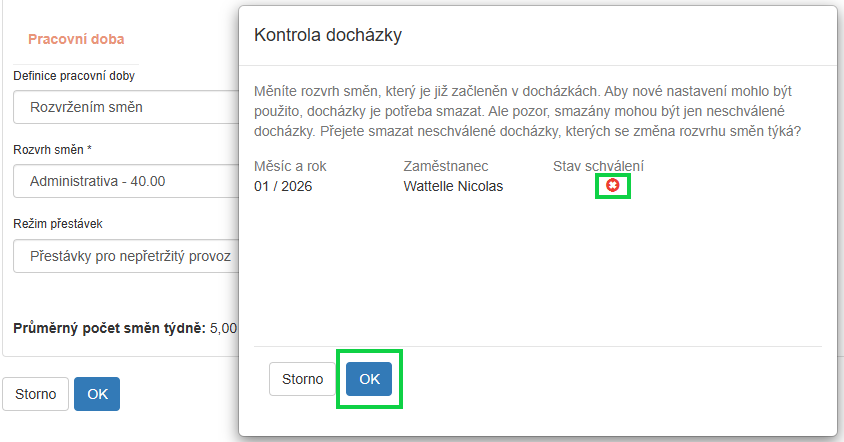Select employee Wattelle Nicolas in the list
Screen dimensions: 844x442
(453, 186)
